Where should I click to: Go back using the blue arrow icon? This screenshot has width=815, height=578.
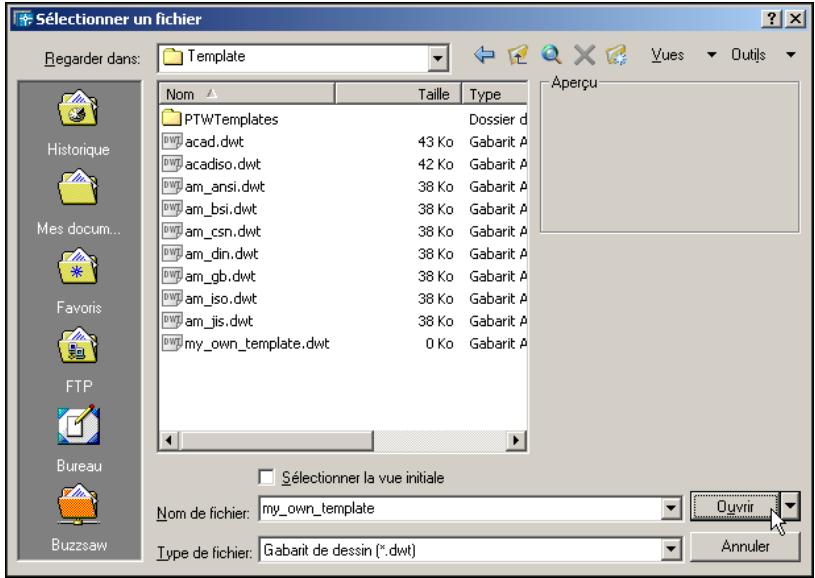(x=484, y=55)
